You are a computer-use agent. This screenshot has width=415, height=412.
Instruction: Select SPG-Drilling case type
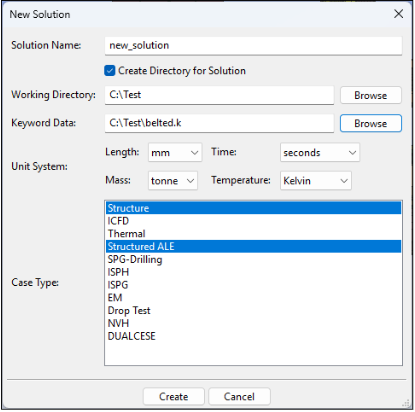click(254, 259)
